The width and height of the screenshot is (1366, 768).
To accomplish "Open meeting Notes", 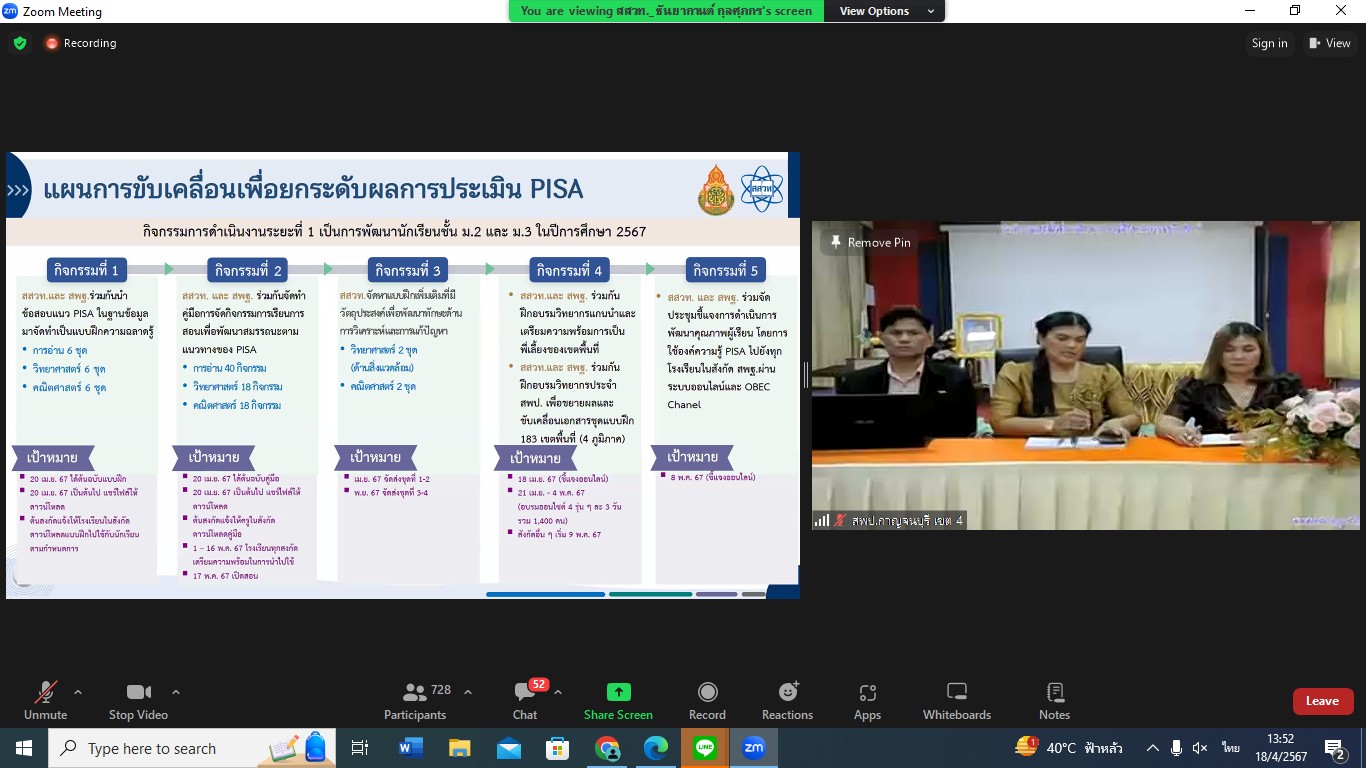I will [1054, 700].
